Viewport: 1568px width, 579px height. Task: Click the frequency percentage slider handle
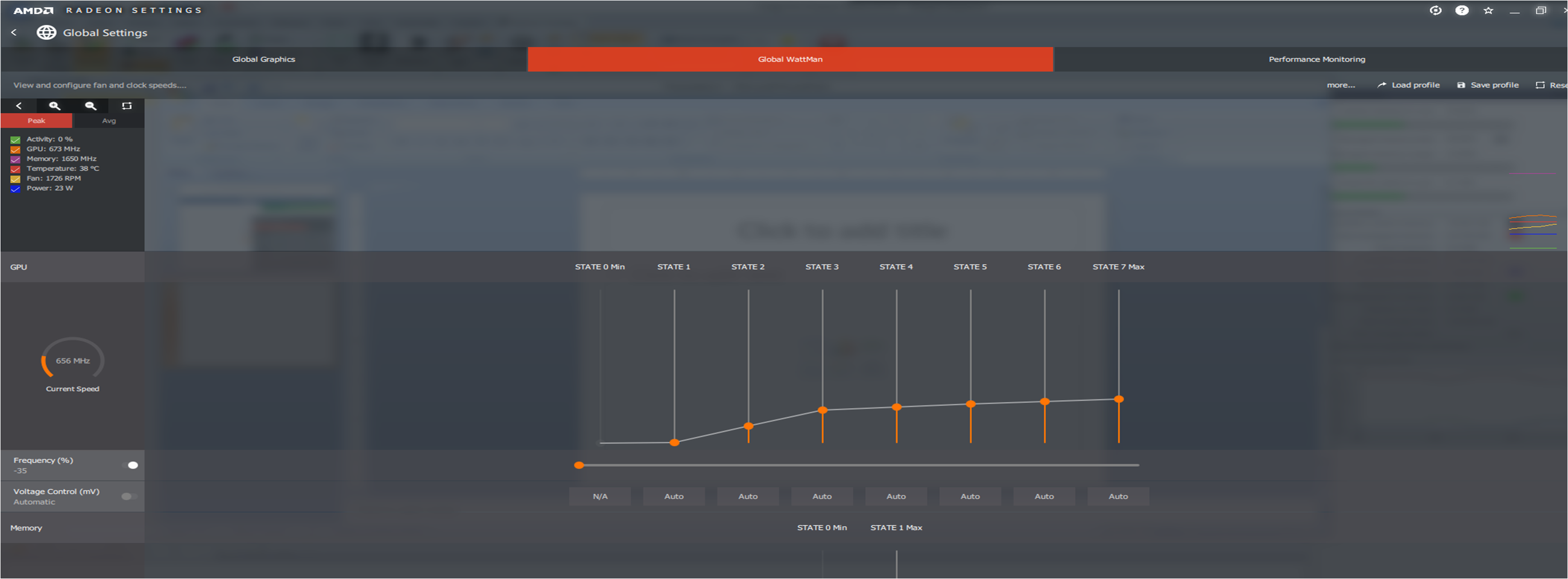[579, 465]
